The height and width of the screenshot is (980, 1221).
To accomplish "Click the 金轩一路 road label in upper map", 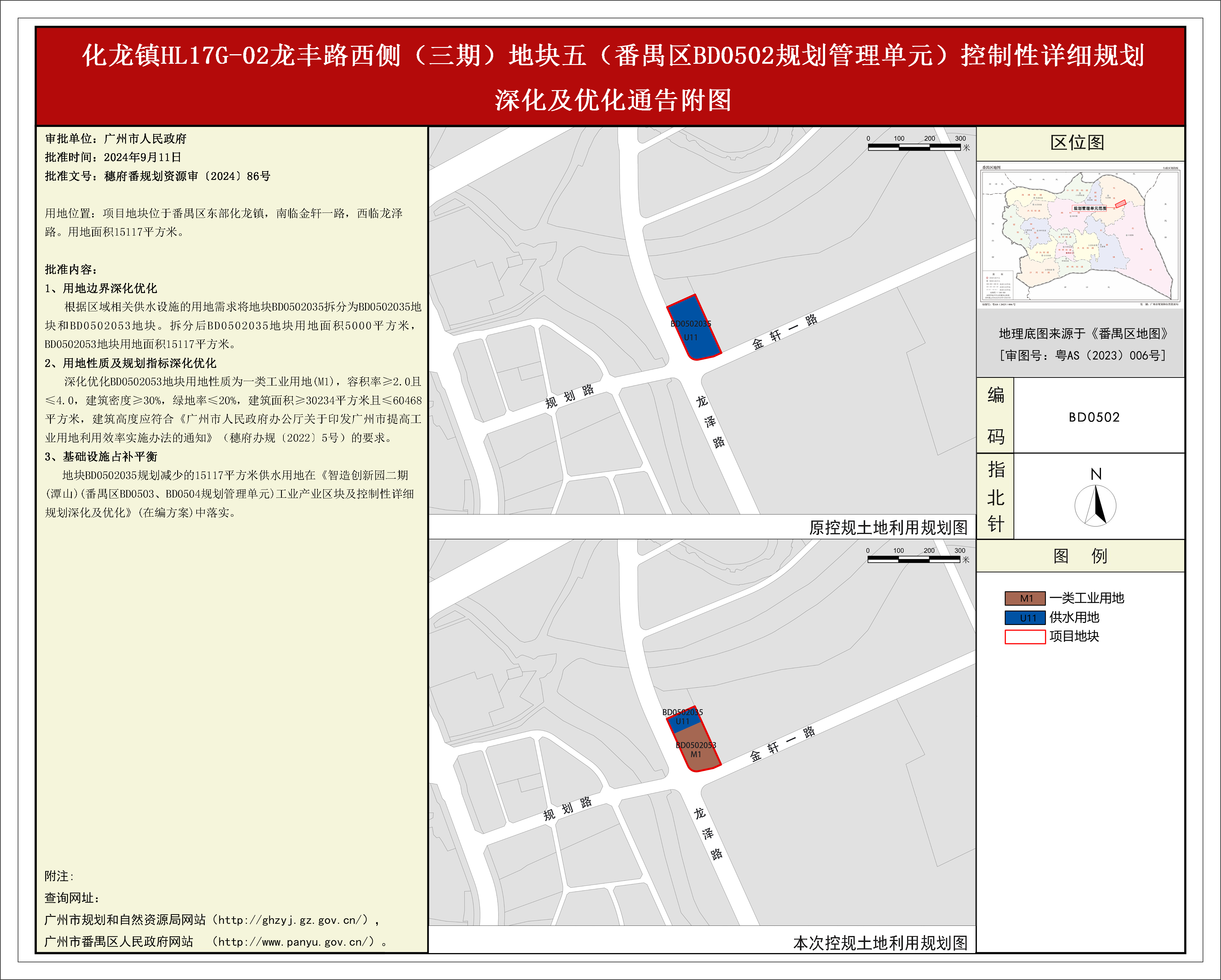I will [x=784, y=332].
